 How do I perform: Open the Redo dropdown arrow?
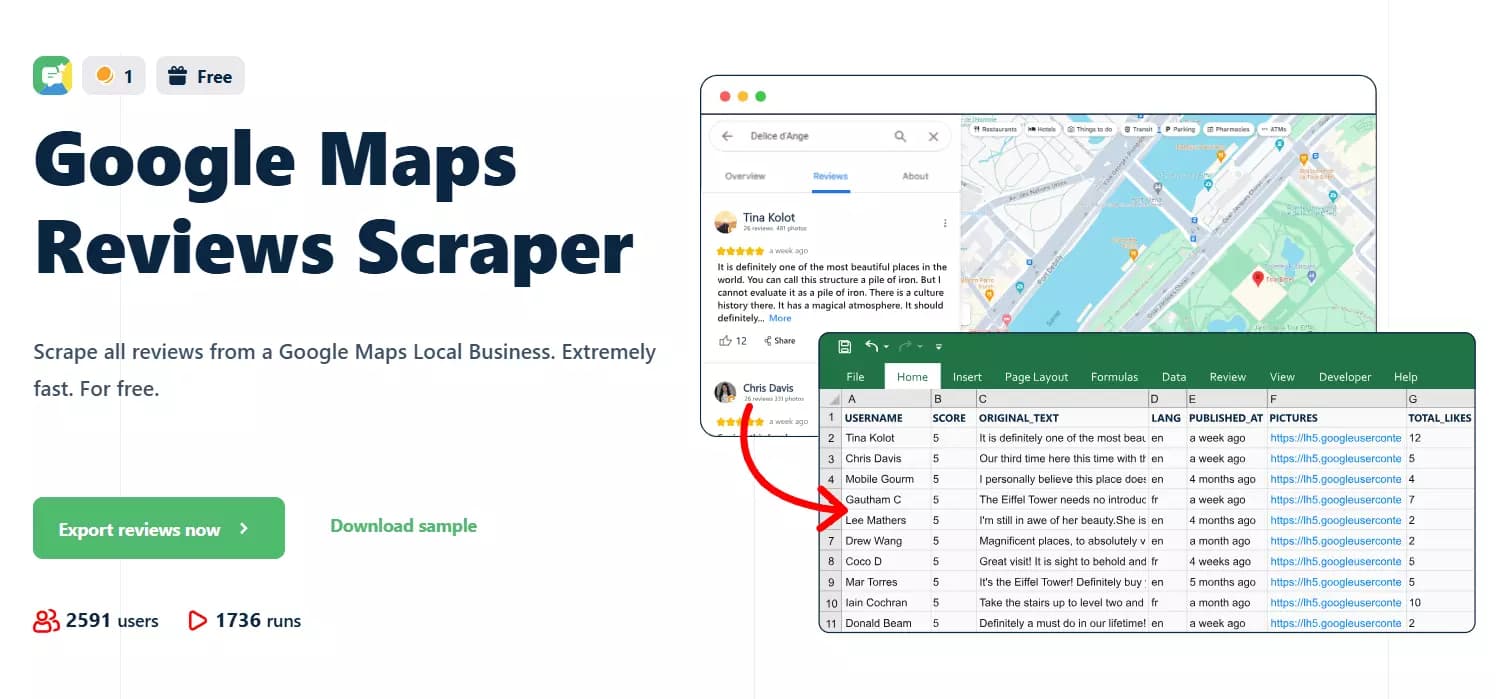919,345
